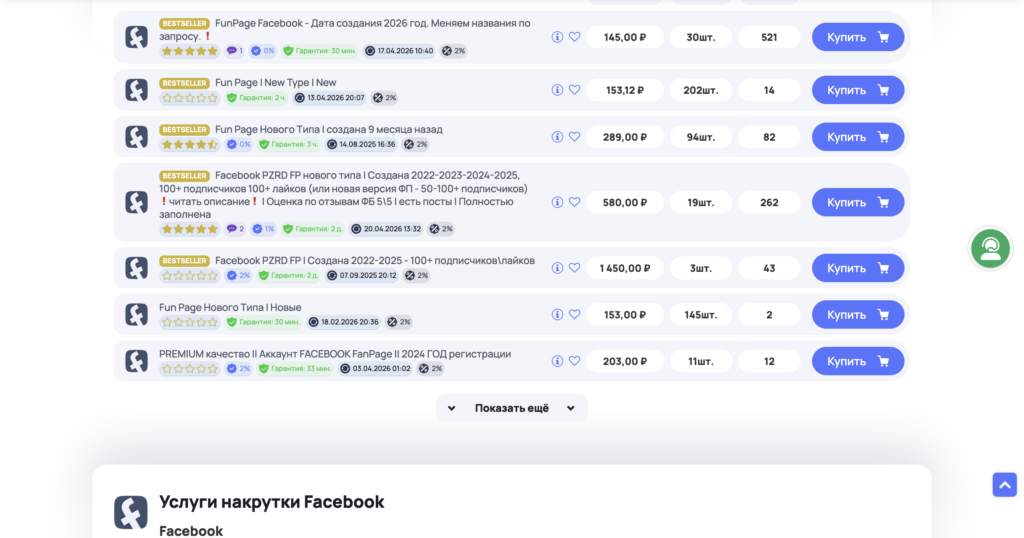
Task: Click Facebook logo of 9 месяца назад listing
Action: (136, 137)
